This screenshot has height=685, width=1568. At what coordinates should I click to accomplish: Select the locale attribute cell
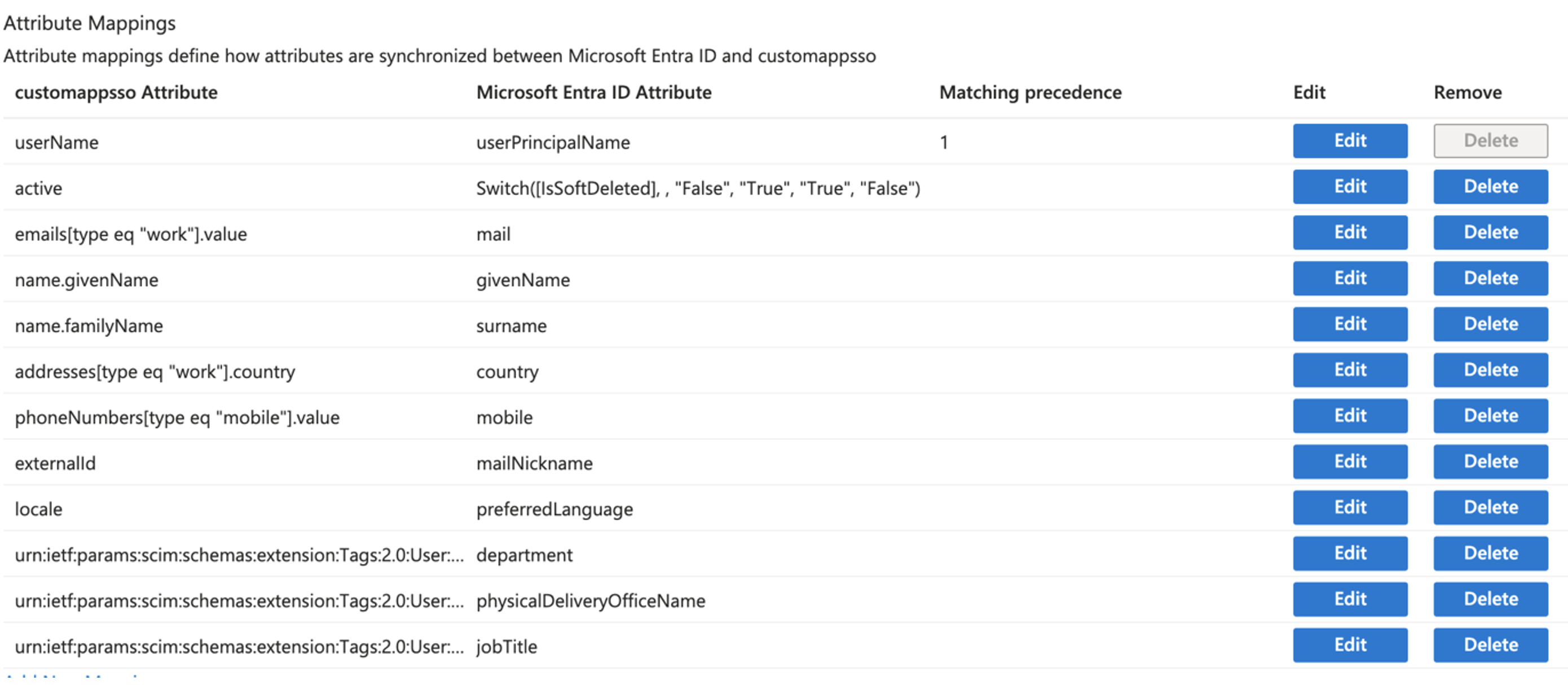point(38,509)
